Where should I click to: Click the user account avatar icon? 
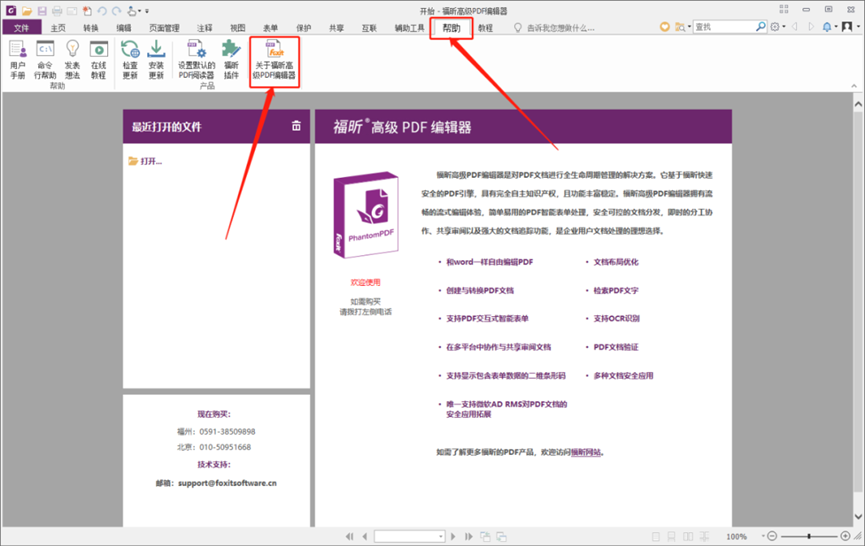click(x=847, y=26)
